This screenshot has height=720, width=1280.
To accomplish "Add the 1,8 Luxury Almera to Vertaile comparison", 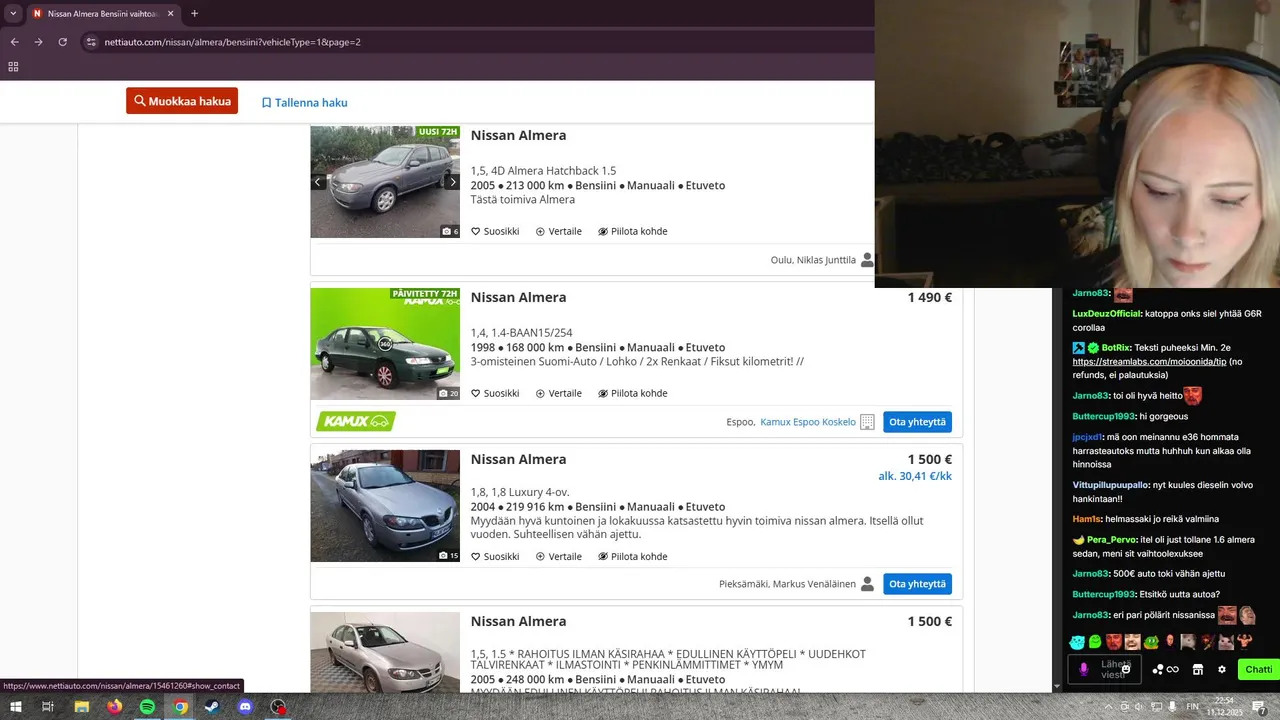I will [558, 556].
